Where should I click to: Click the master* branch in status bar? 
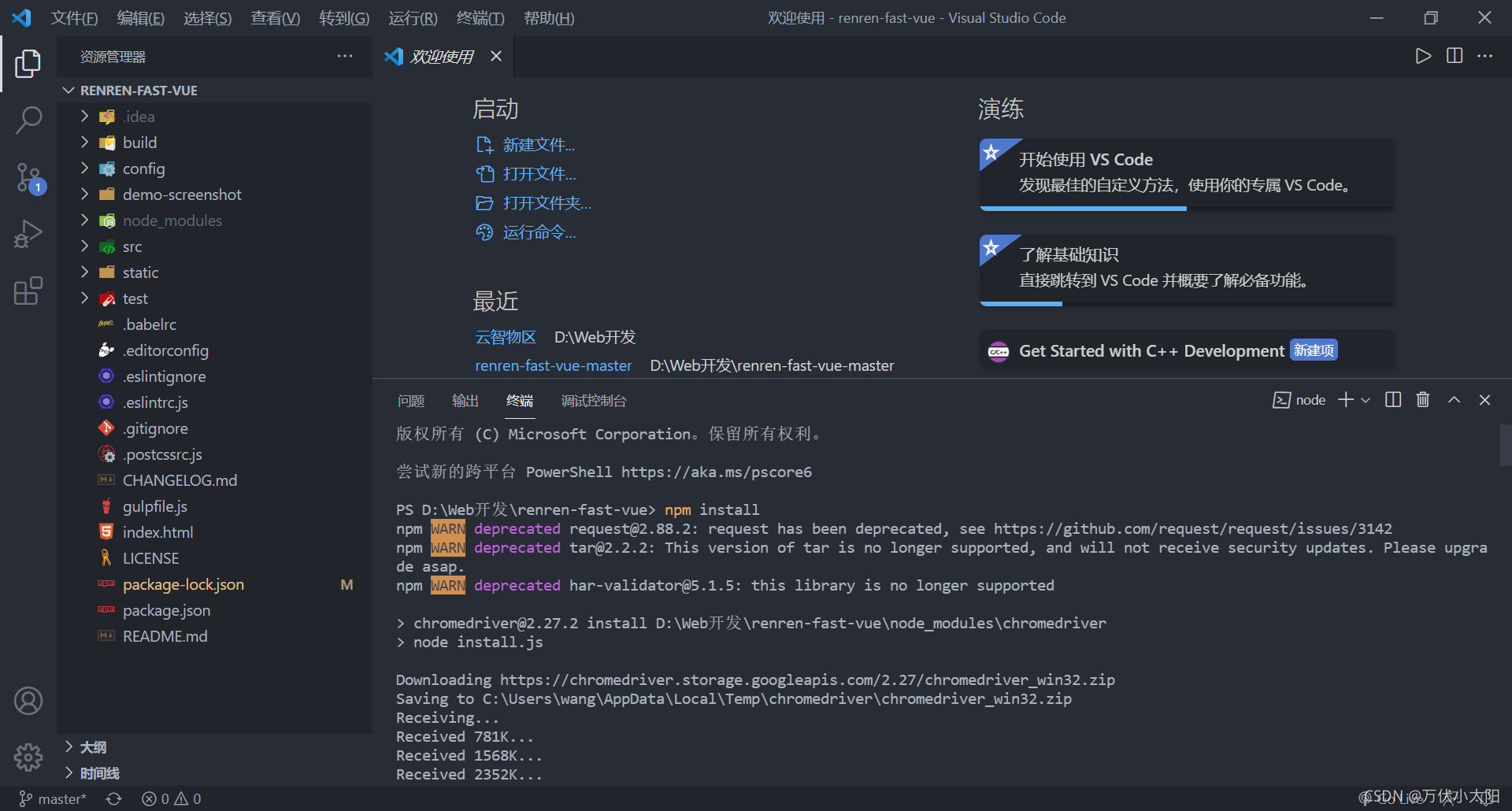(53, 799)
